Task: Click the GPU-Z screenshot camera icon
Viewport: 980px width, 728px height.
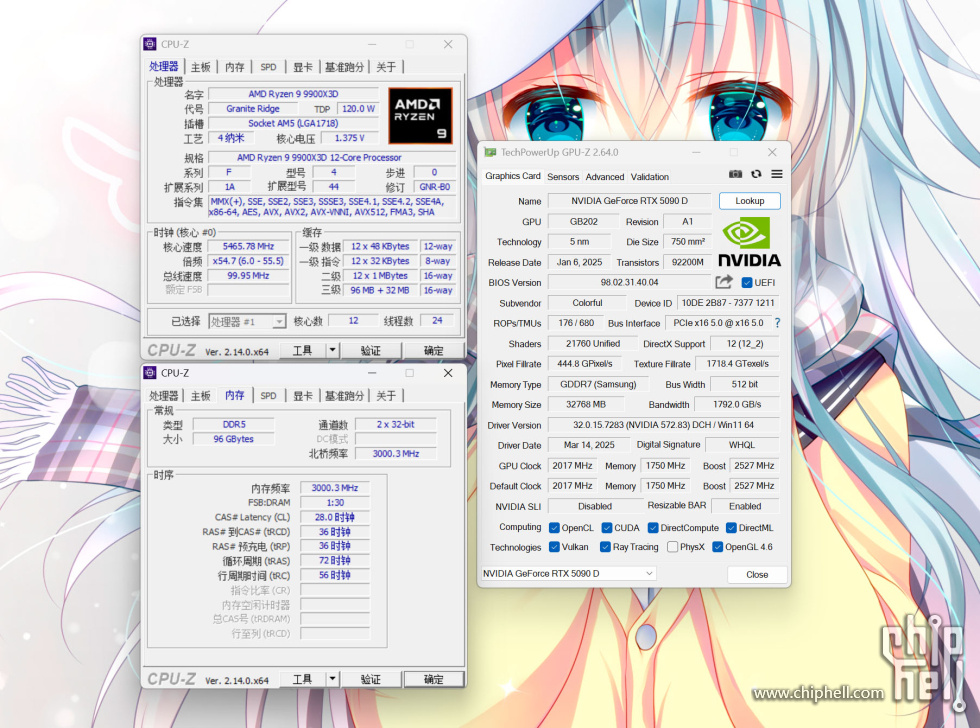Action: point(735,174)
